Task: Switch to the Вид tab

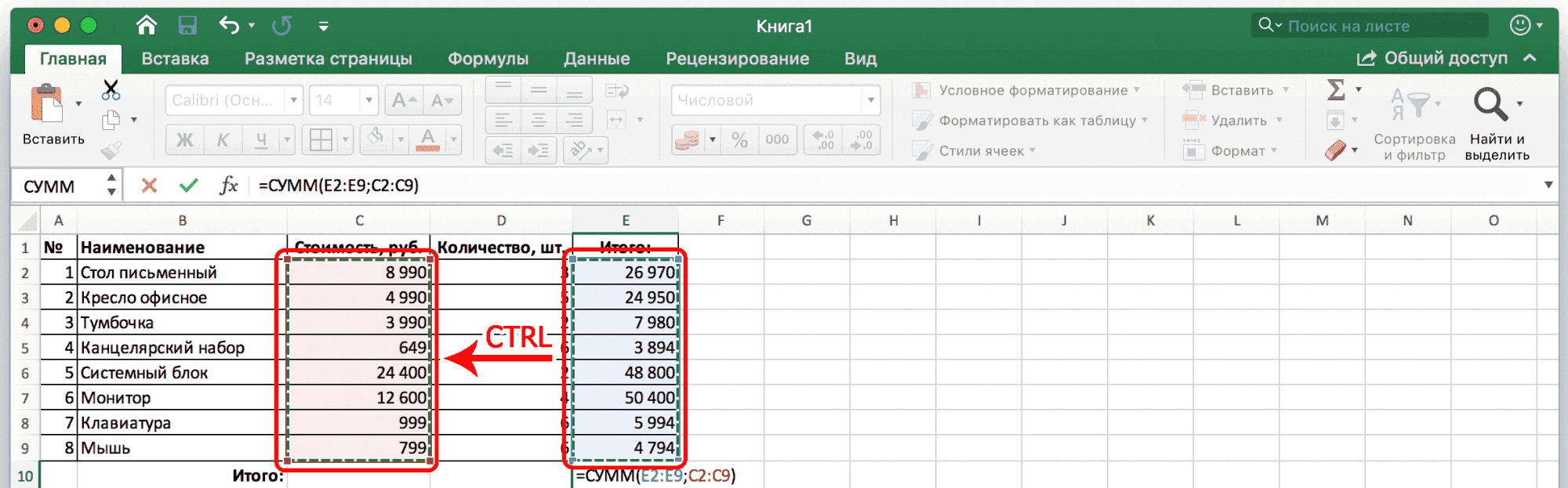Action: click(860, 59)
